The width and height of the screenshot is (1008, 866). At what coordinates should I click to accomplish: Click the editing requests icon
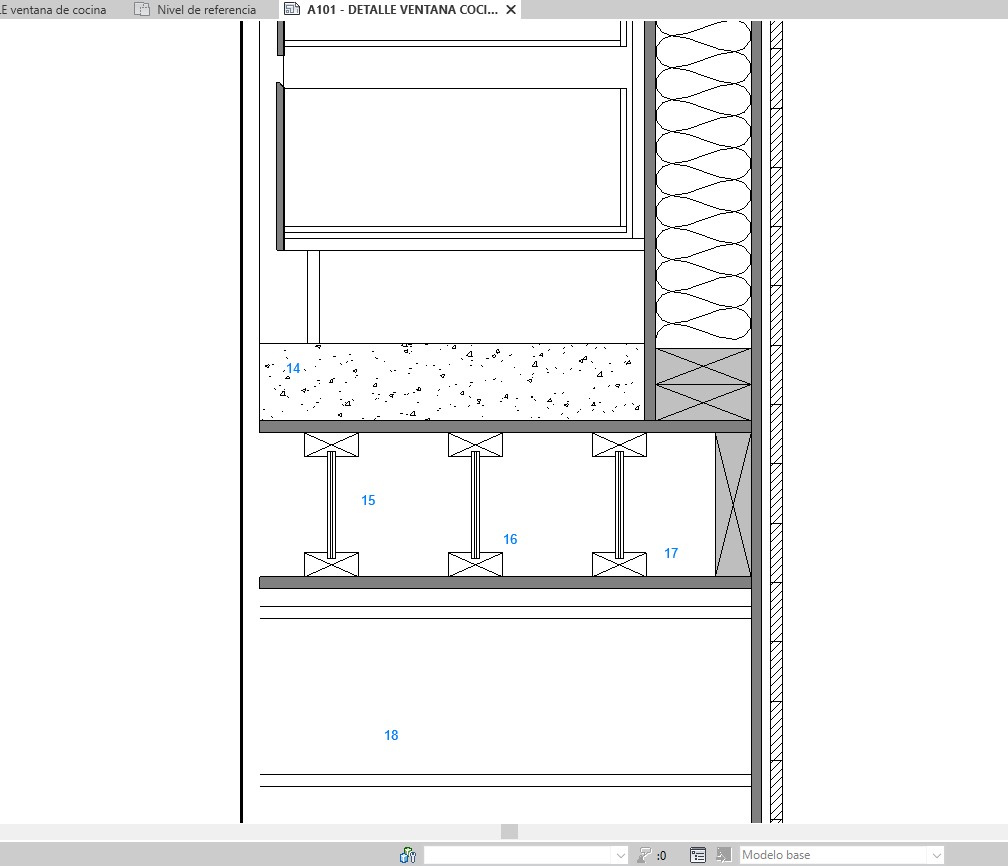[x=646, y=855]
